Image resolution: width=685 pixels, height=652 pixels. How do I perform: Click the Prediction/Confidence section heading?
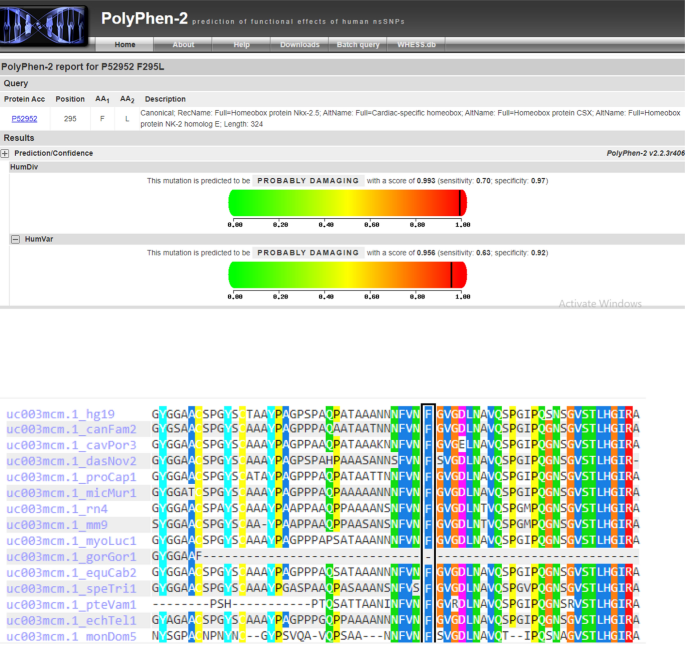click(x=54, y=153)
